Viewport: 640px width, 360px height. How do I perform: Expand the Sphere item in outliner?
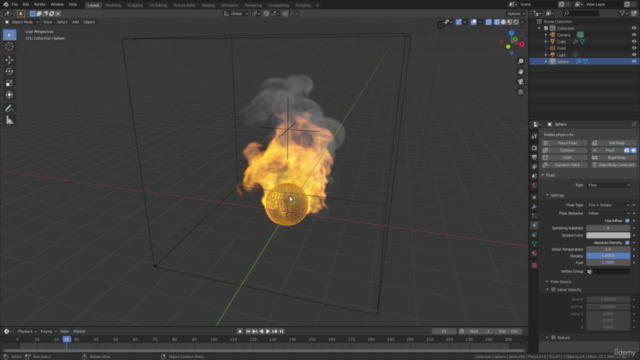pyautogui.click(x=546, y=61)
